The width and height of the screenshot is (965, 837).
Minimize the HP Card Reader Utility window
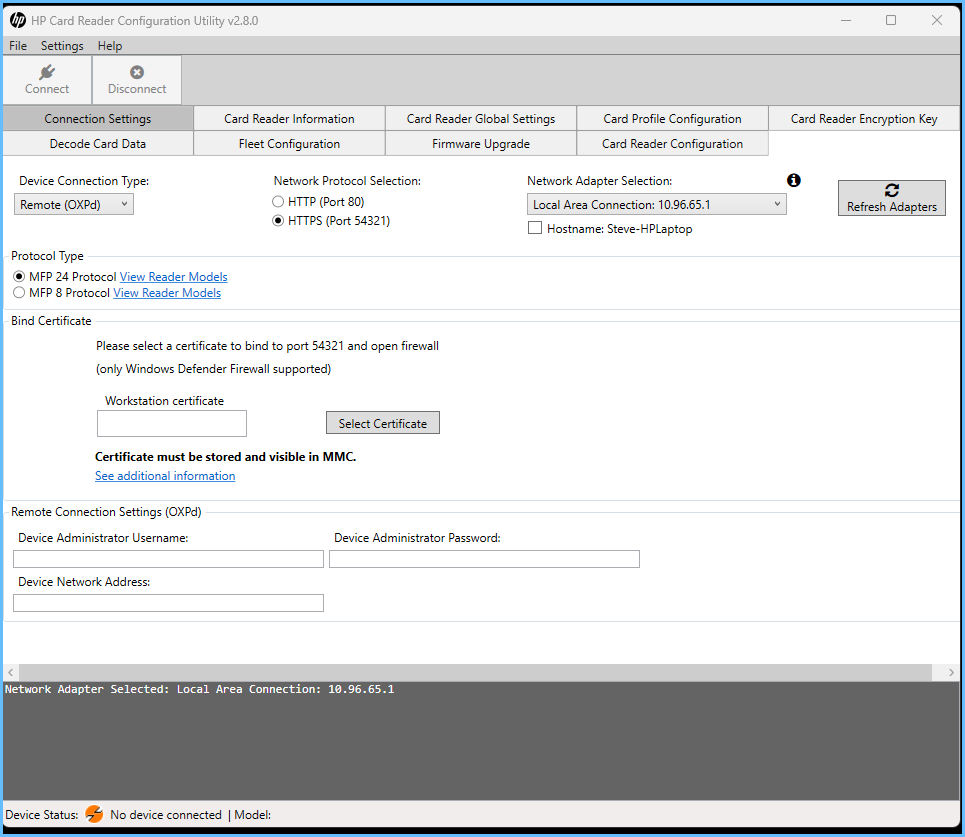pos(846,20)
